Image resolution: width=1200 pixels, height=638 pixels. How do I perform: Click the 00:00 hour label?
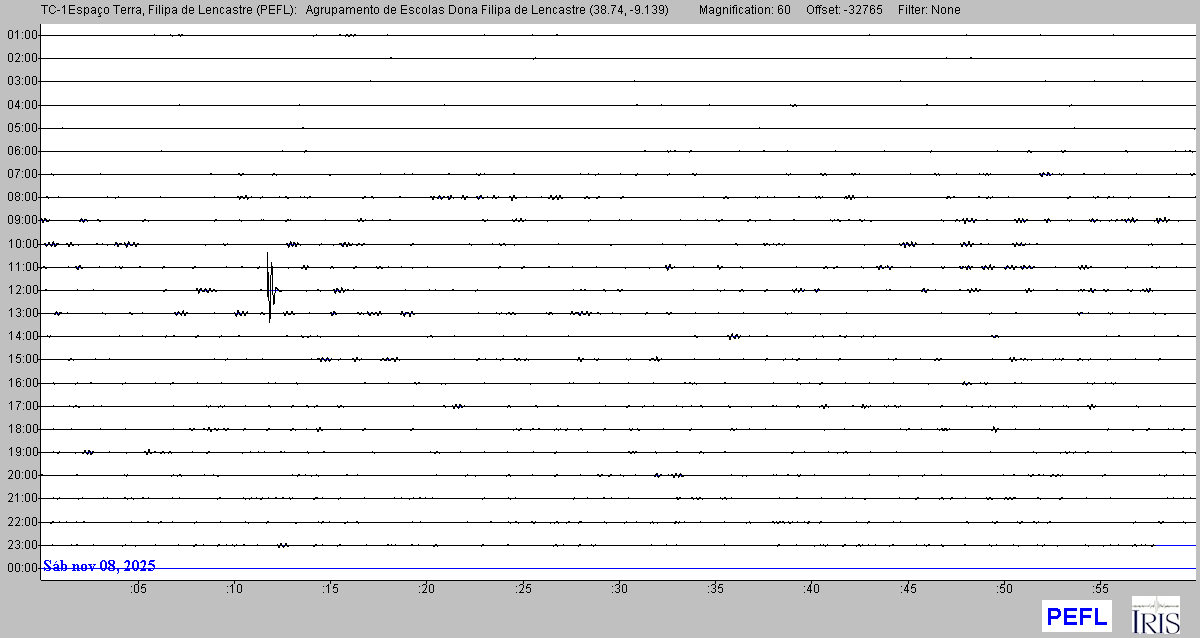tap(22, 568)
